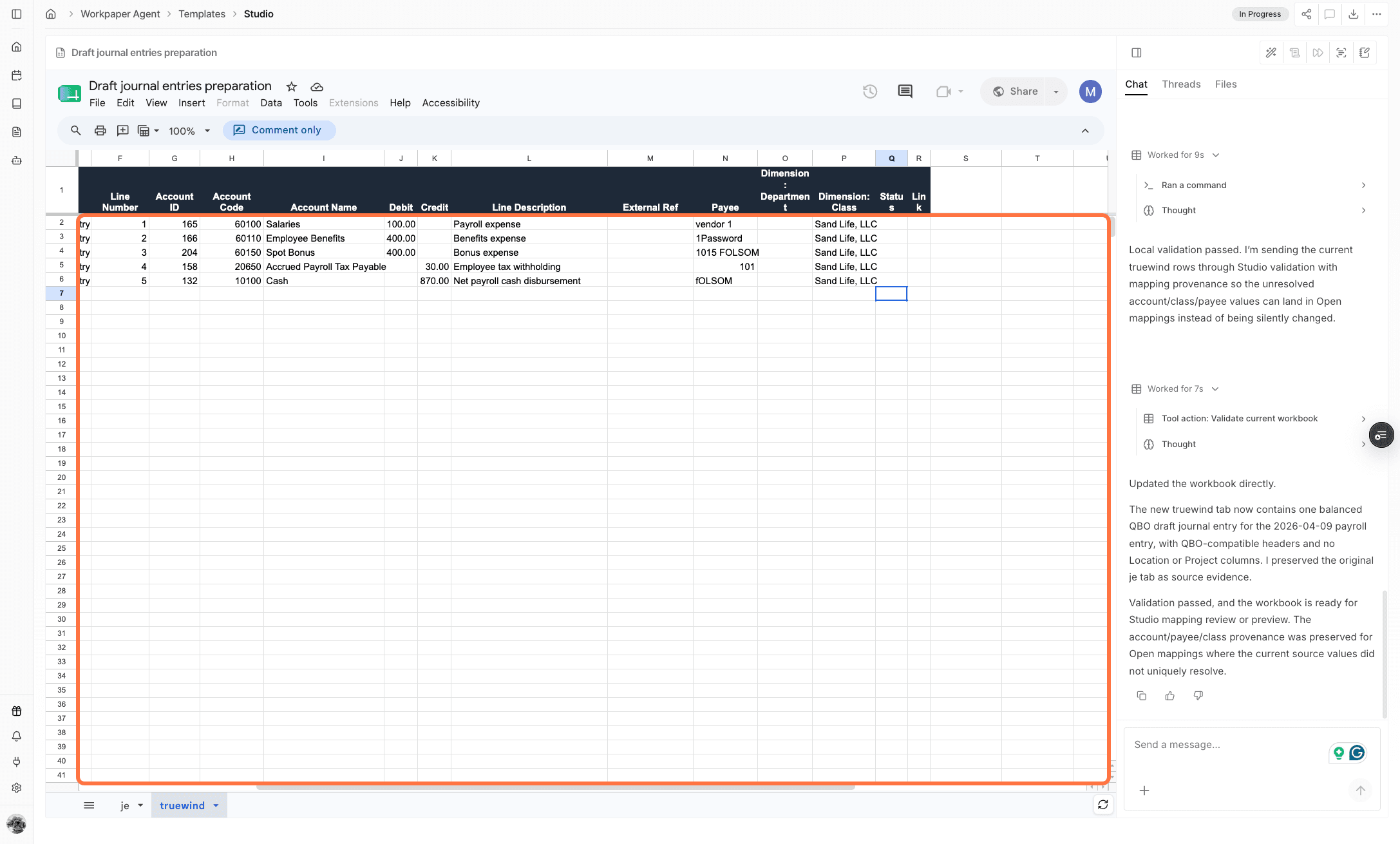This screenshot has height=844, width=1400.
Task: Give thumbs down to the response
Action: 1198,696
